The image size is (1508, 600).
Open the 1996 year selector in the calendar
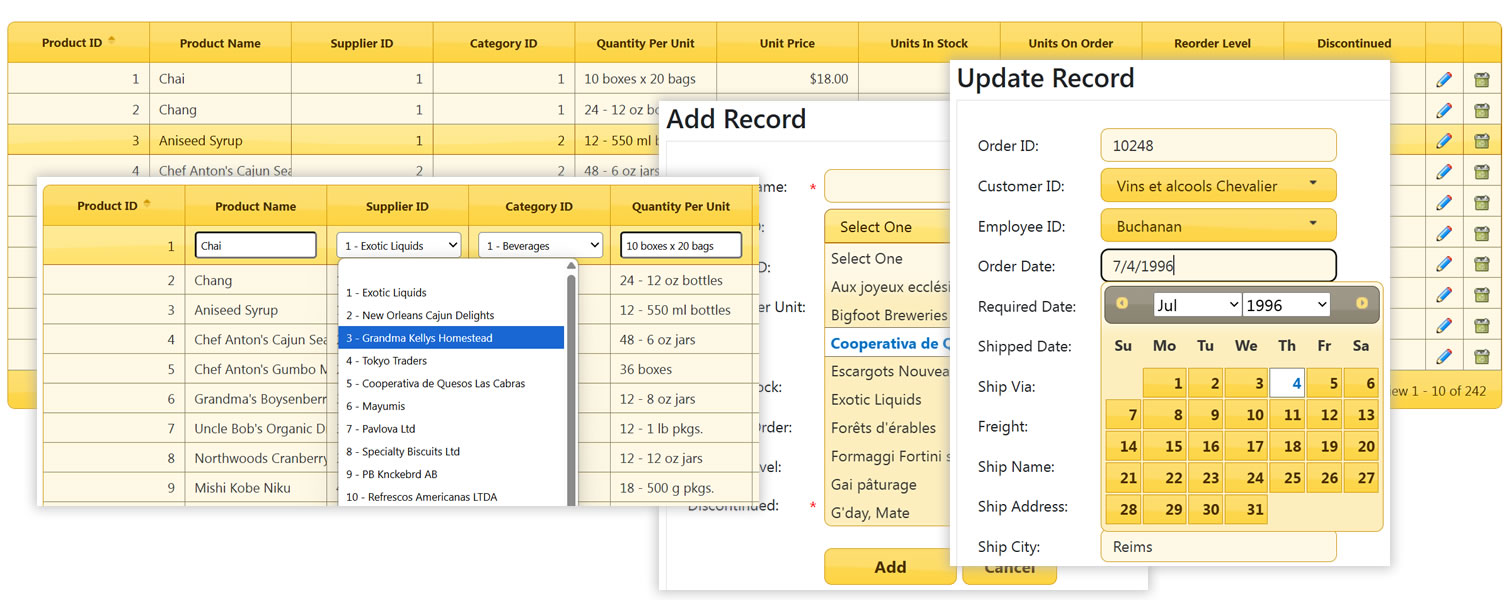click(1286, 305)
